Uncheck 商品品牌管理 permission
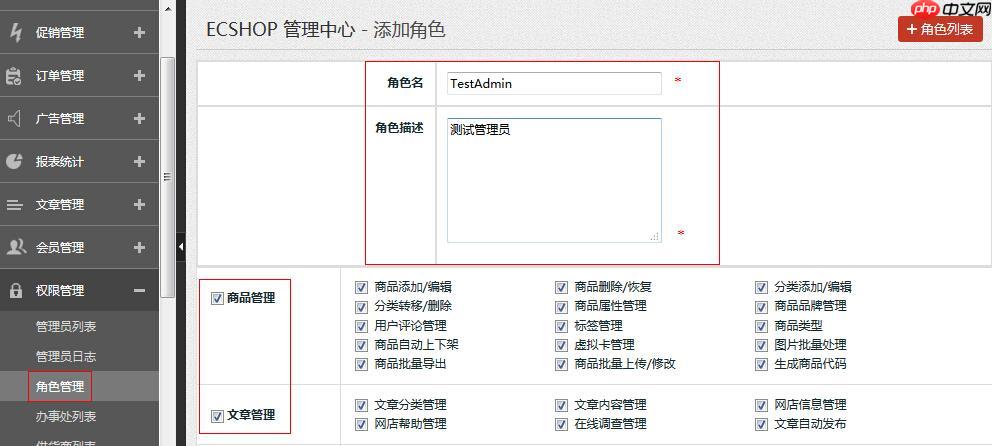Image resolution: width=992 pixels, height=446 pixels. [761, 307]
